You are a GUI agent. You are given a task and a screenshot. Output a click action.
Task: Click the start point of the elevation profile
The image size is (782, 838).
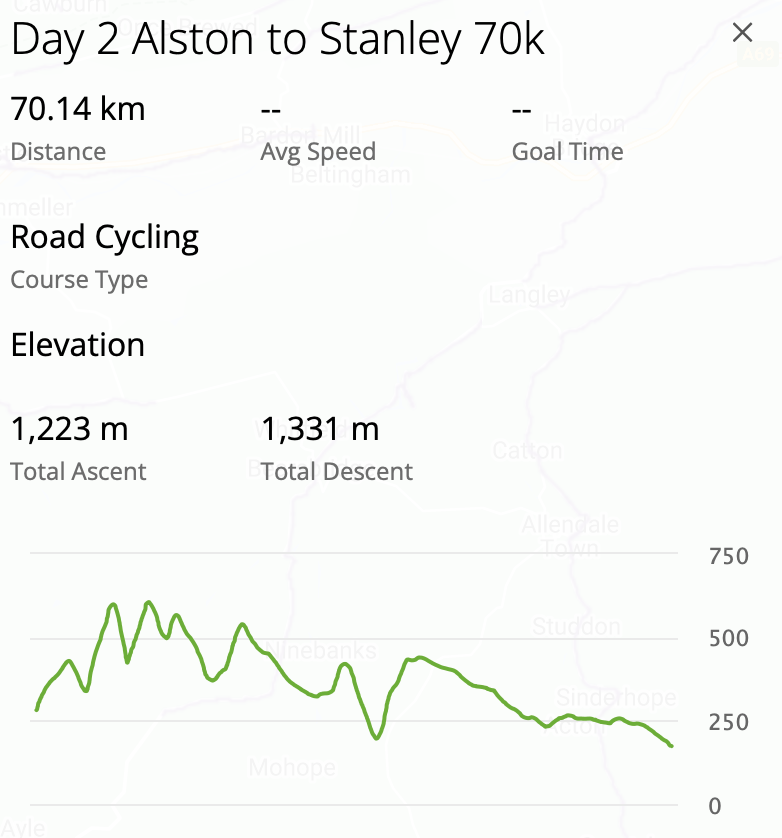[37, 709]
